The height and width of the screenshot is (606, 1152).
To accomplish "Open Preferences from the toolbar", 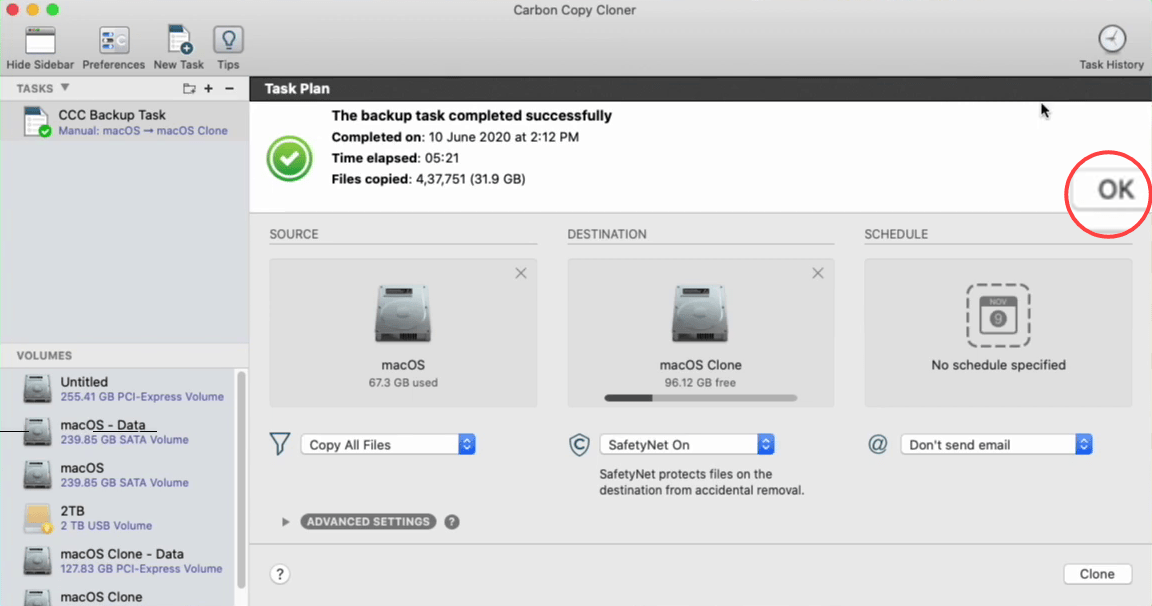I will 113,40.
